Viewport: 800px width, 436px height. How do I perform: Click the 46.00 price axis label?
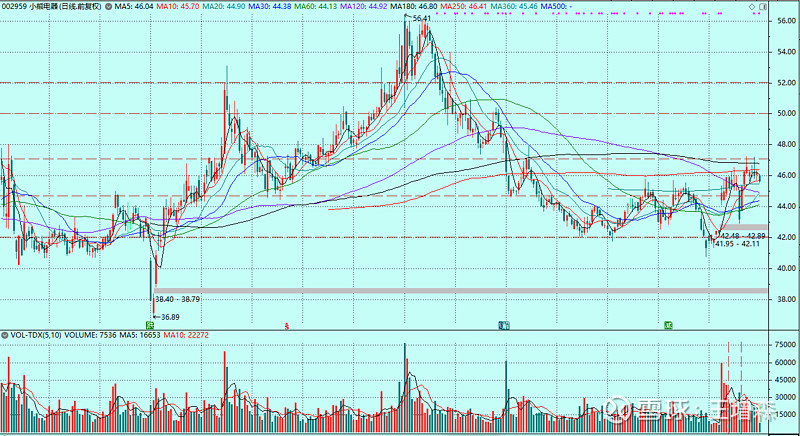point(786,175)
